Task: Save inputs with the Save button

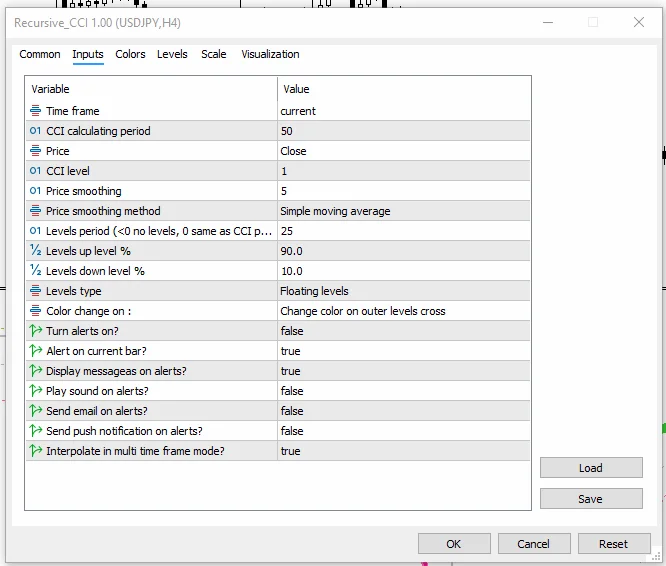Action: [591, 498]
